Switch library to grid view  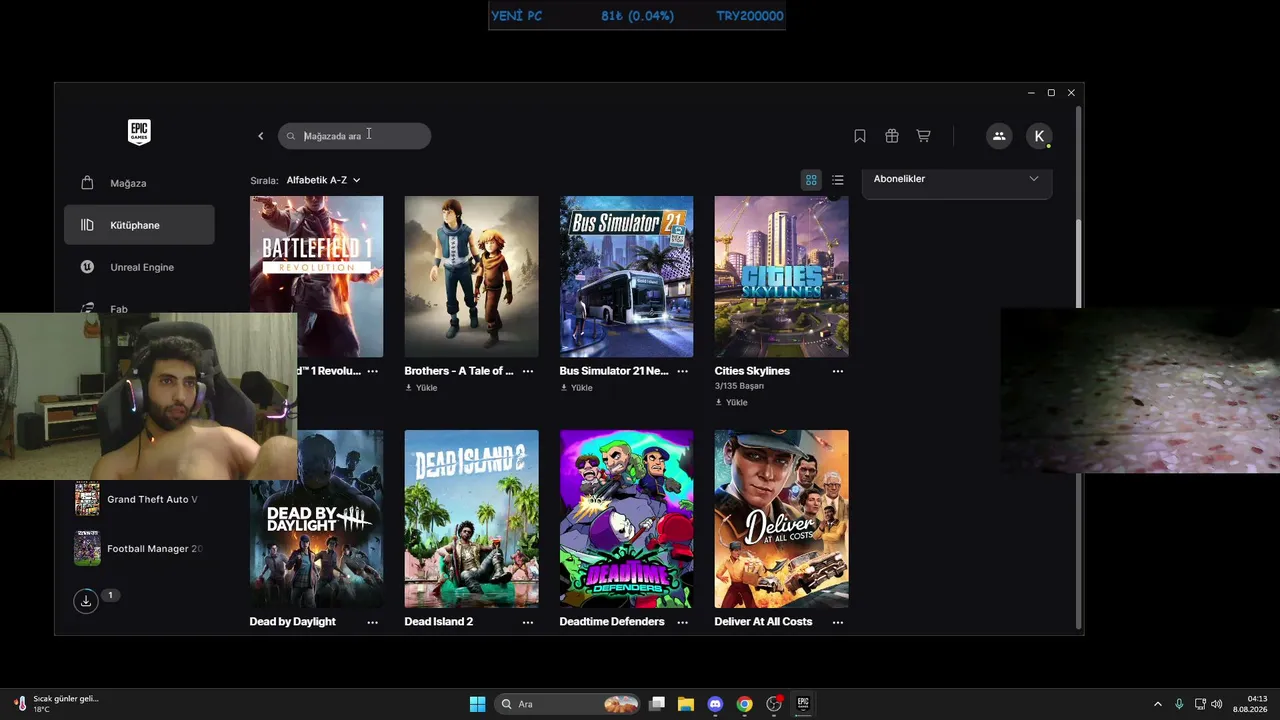click(811, 180)
